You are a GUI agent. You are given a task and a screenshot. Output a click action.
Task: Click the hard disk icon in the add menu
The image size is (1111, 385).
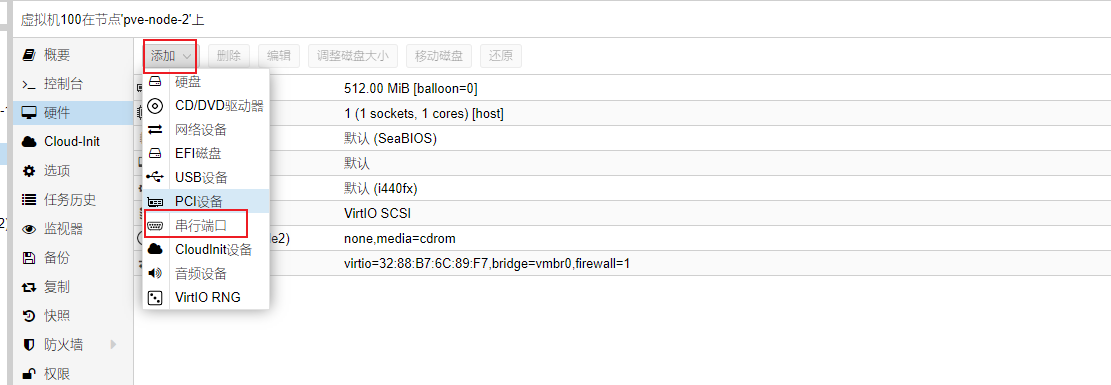coord(154,82)
